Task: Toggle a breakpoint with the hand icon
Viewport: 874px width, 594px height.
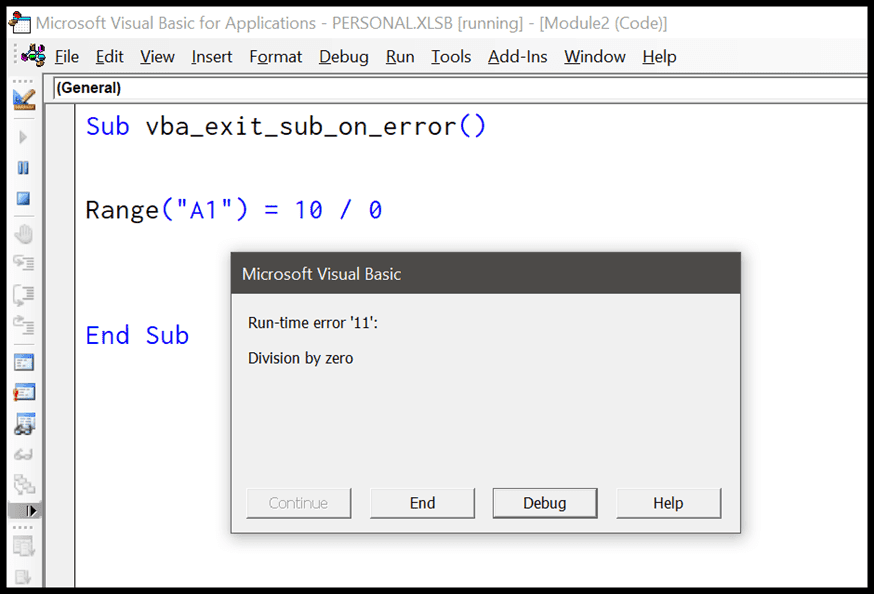Action: tap(22, 233)
